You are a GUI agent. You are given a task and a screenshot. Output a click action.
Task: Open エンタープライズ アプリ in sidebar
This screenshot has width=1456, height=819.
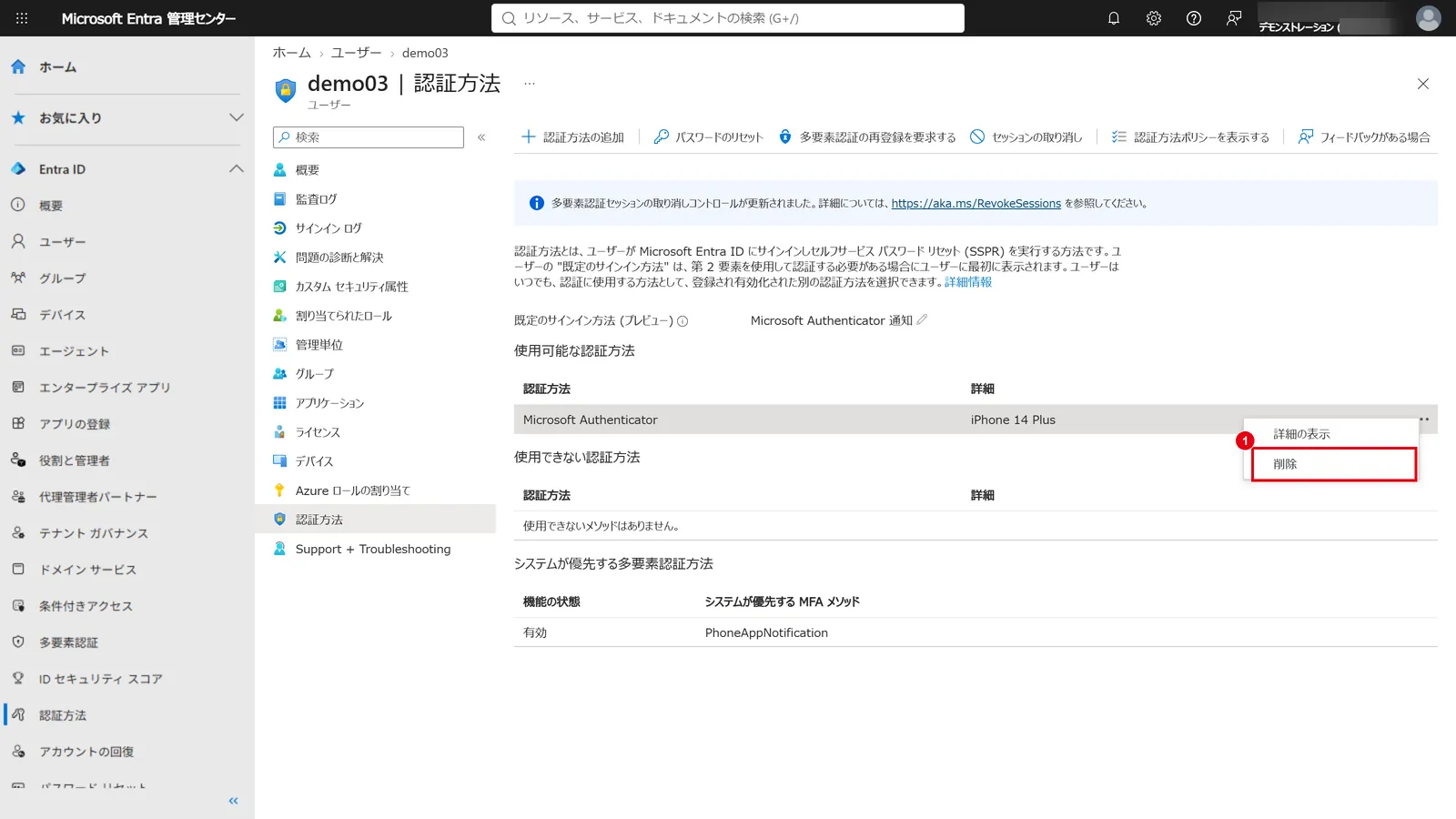tap(105, 388)
